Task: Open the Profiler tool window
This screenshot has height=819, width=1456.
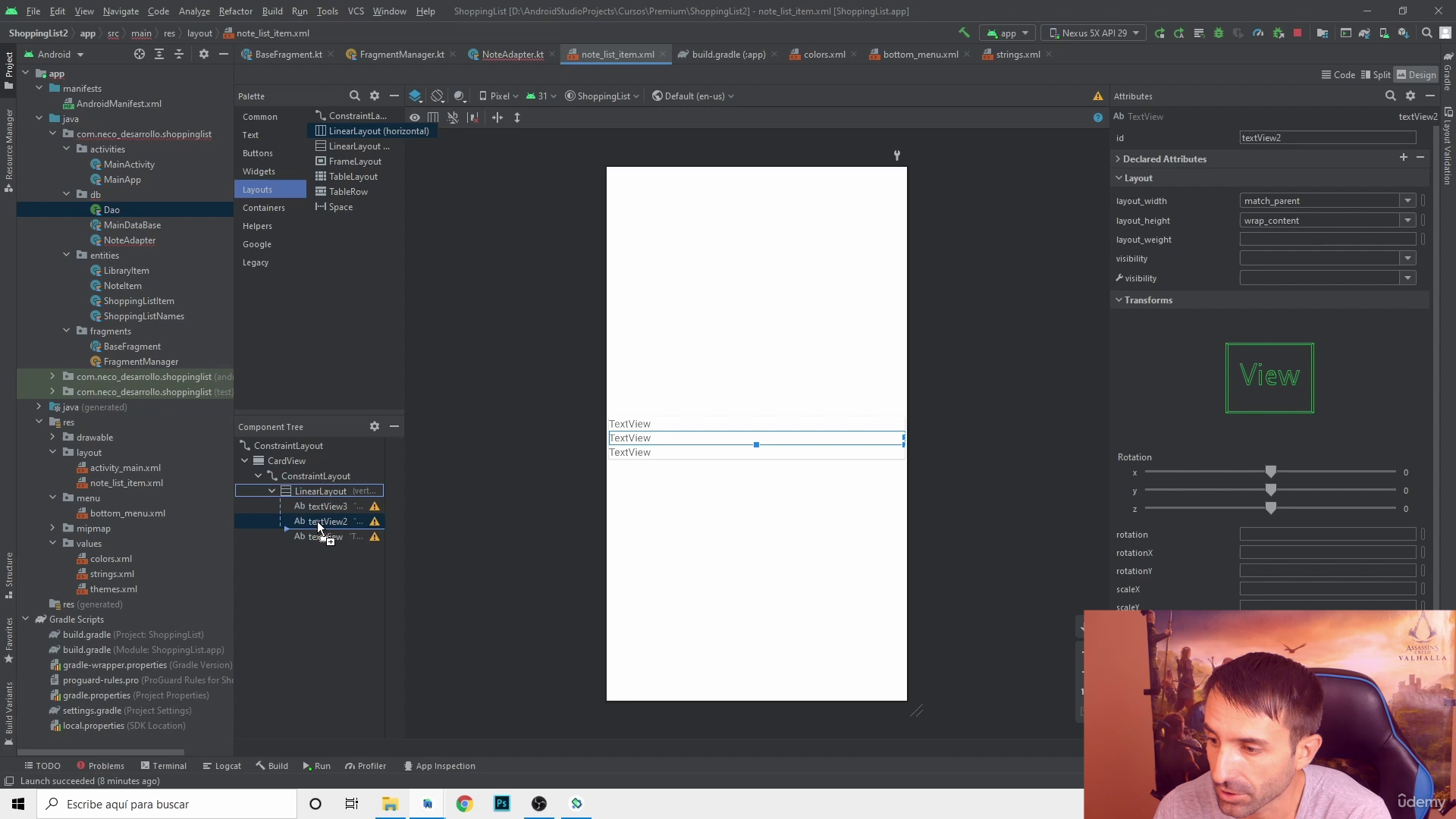Action: click(x=366, y=766)
